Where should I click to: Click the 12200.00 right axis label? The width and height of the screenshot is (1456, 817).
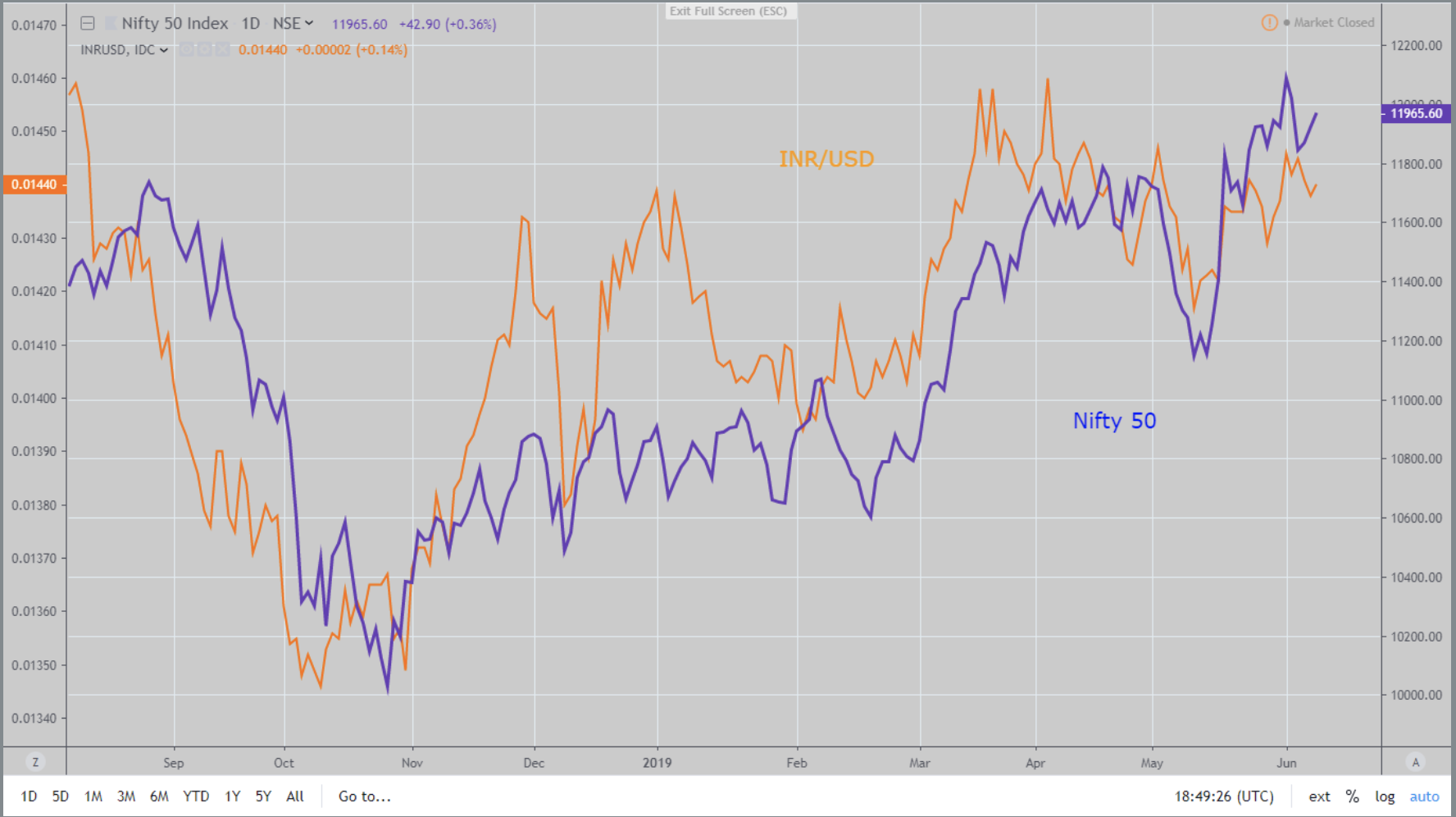click(x=1416, y=46)
